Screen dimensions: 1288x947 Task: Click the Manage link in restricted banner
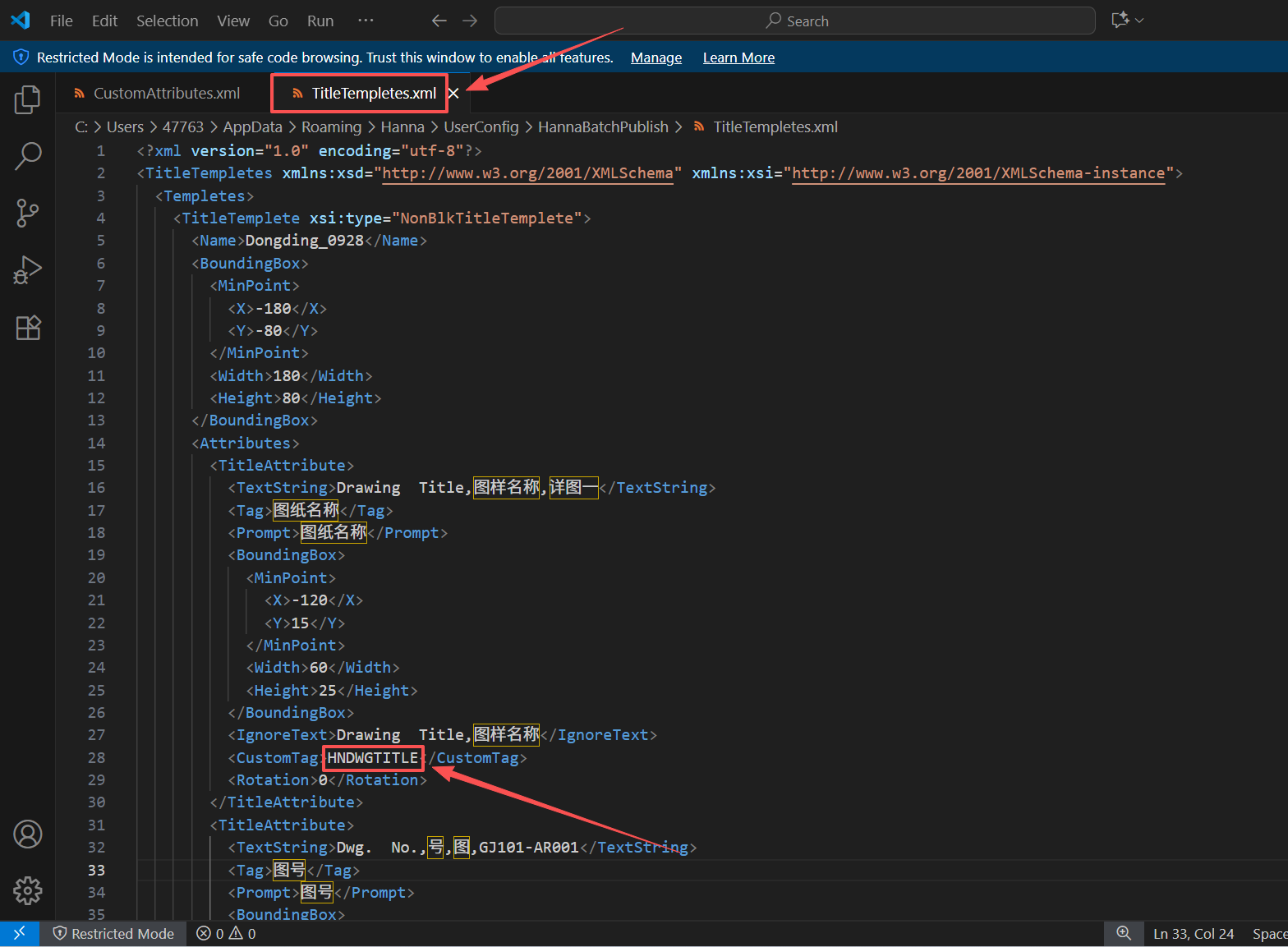(655, 57)
